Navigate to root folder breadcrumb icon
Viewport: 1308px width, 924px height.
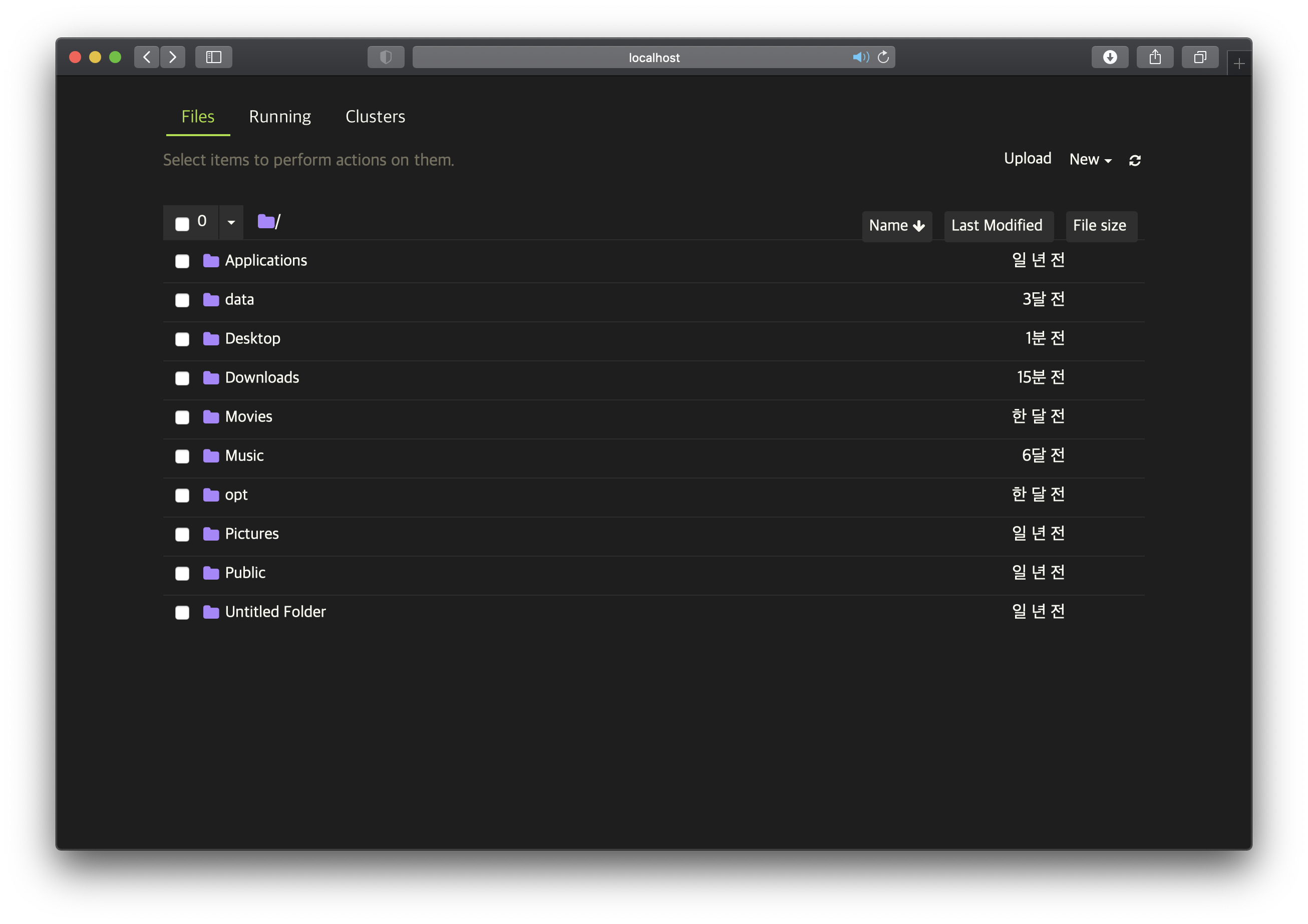[265, 221]
